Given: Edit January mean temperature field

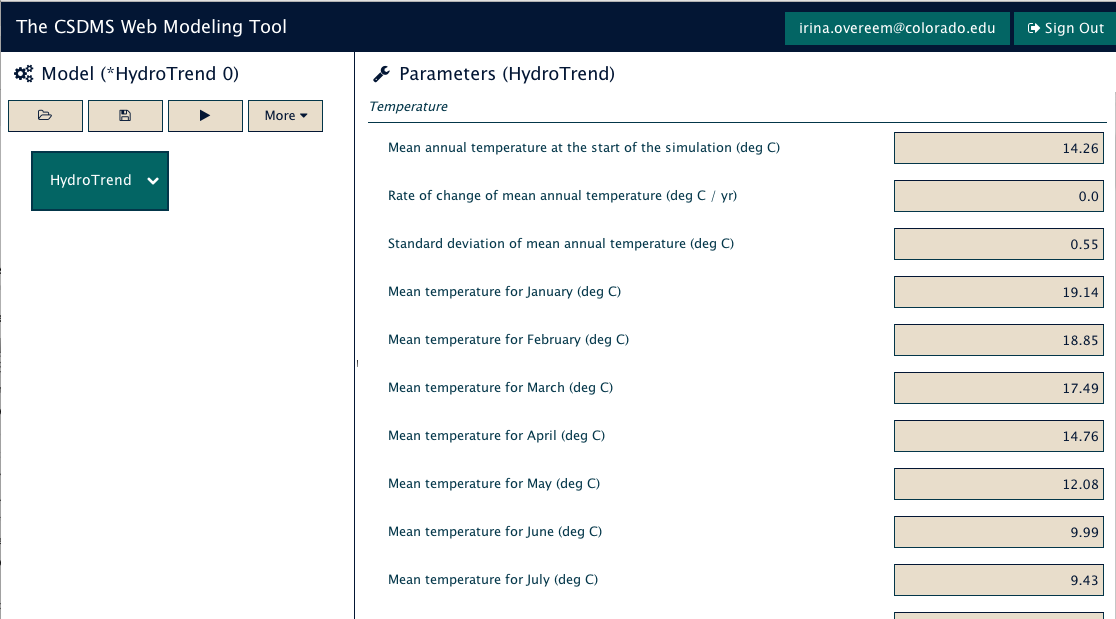Looking at the screenshot, I should 999,292.
